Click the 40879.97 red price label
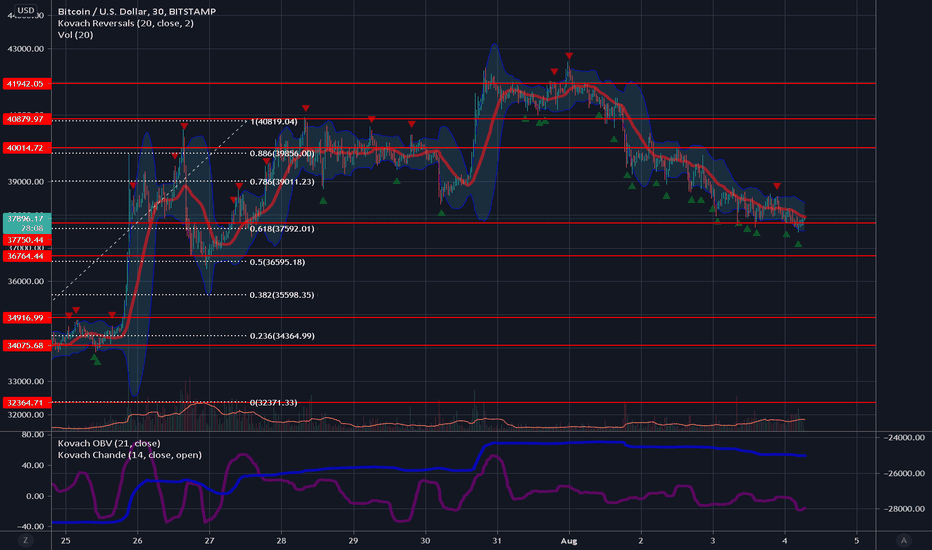Screen dimensions: 932x550 [27, 119]
